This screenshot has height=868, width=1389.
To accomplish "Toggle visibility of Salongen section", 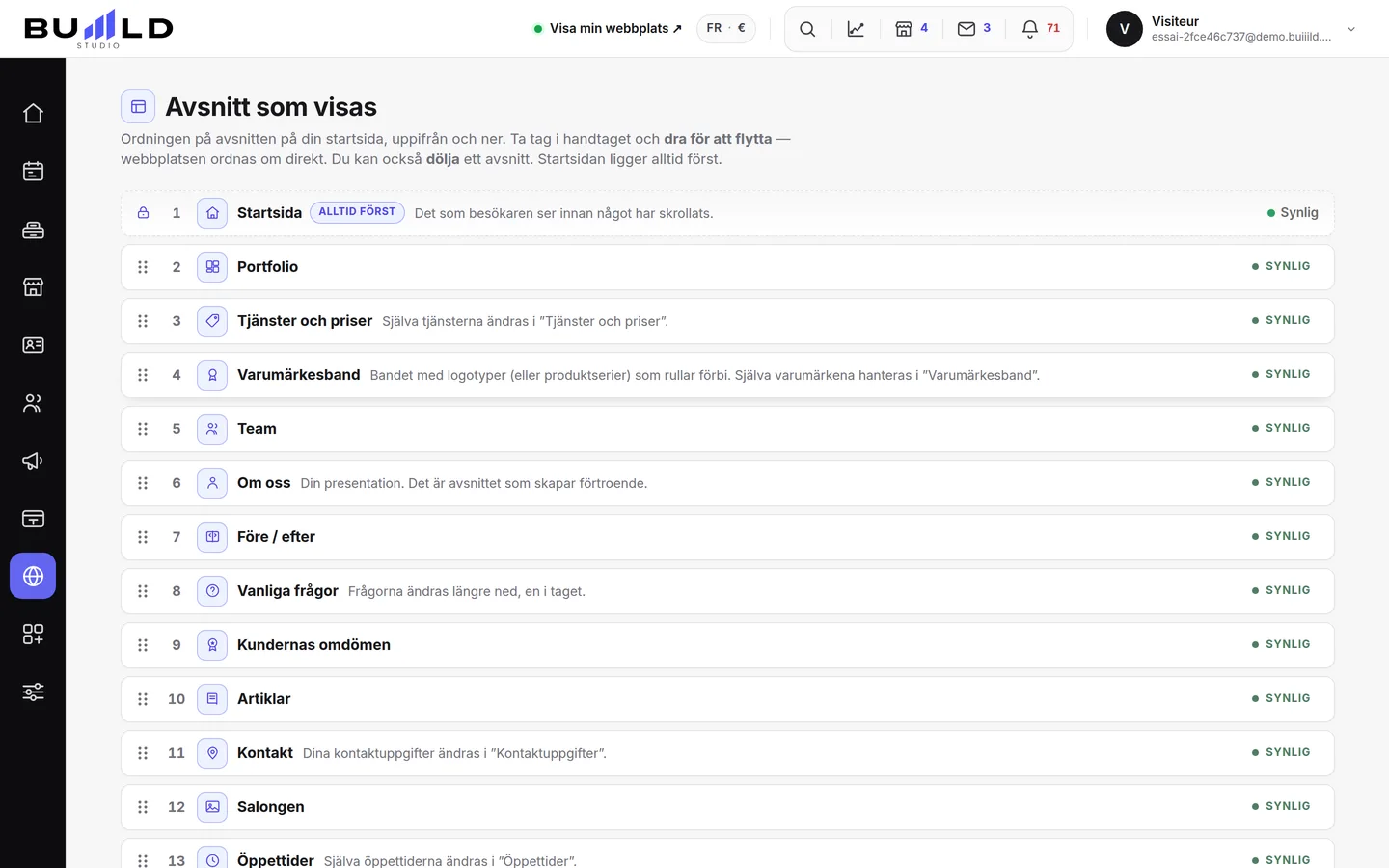I will 1281,806.
